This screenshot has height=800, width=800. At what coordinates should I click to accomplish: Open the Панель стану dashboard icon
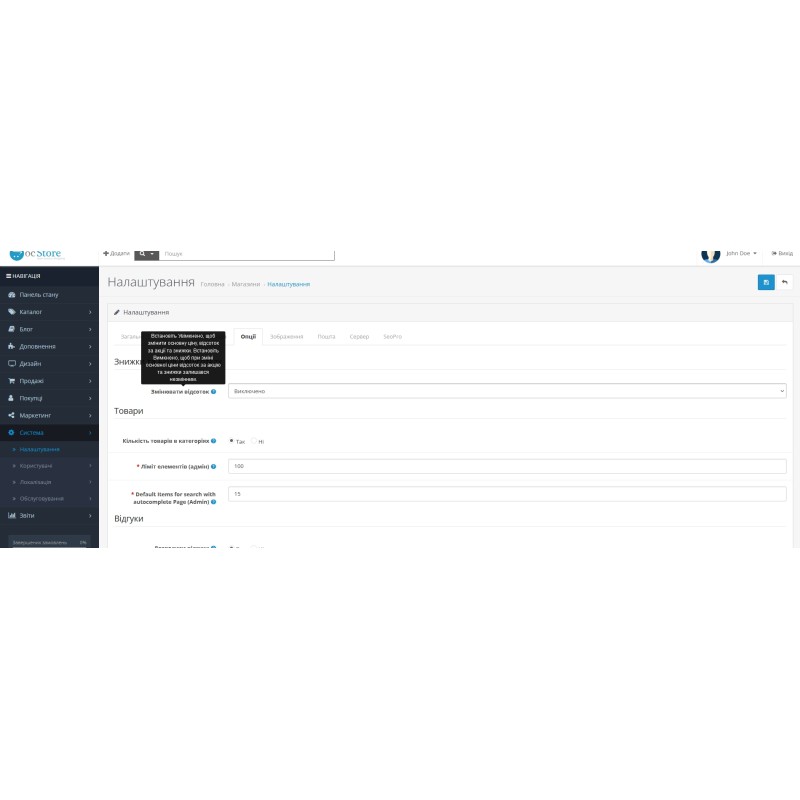click(12, 294)
